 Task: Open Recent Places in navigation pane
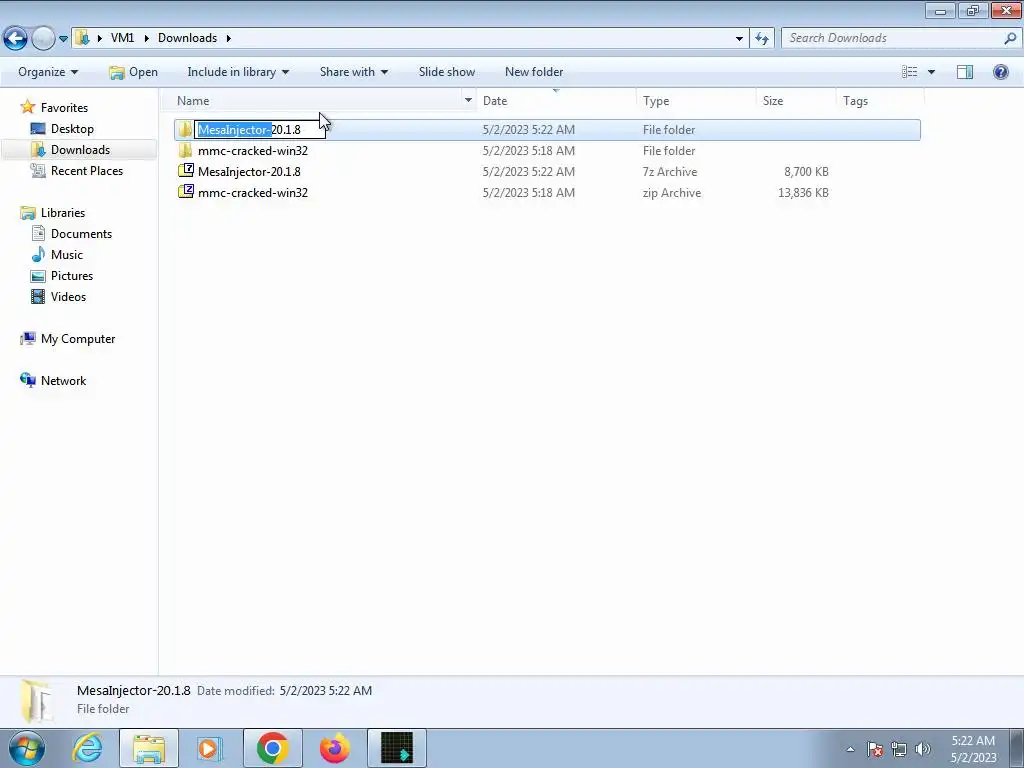pyautogui.click(x=87, y=170)
